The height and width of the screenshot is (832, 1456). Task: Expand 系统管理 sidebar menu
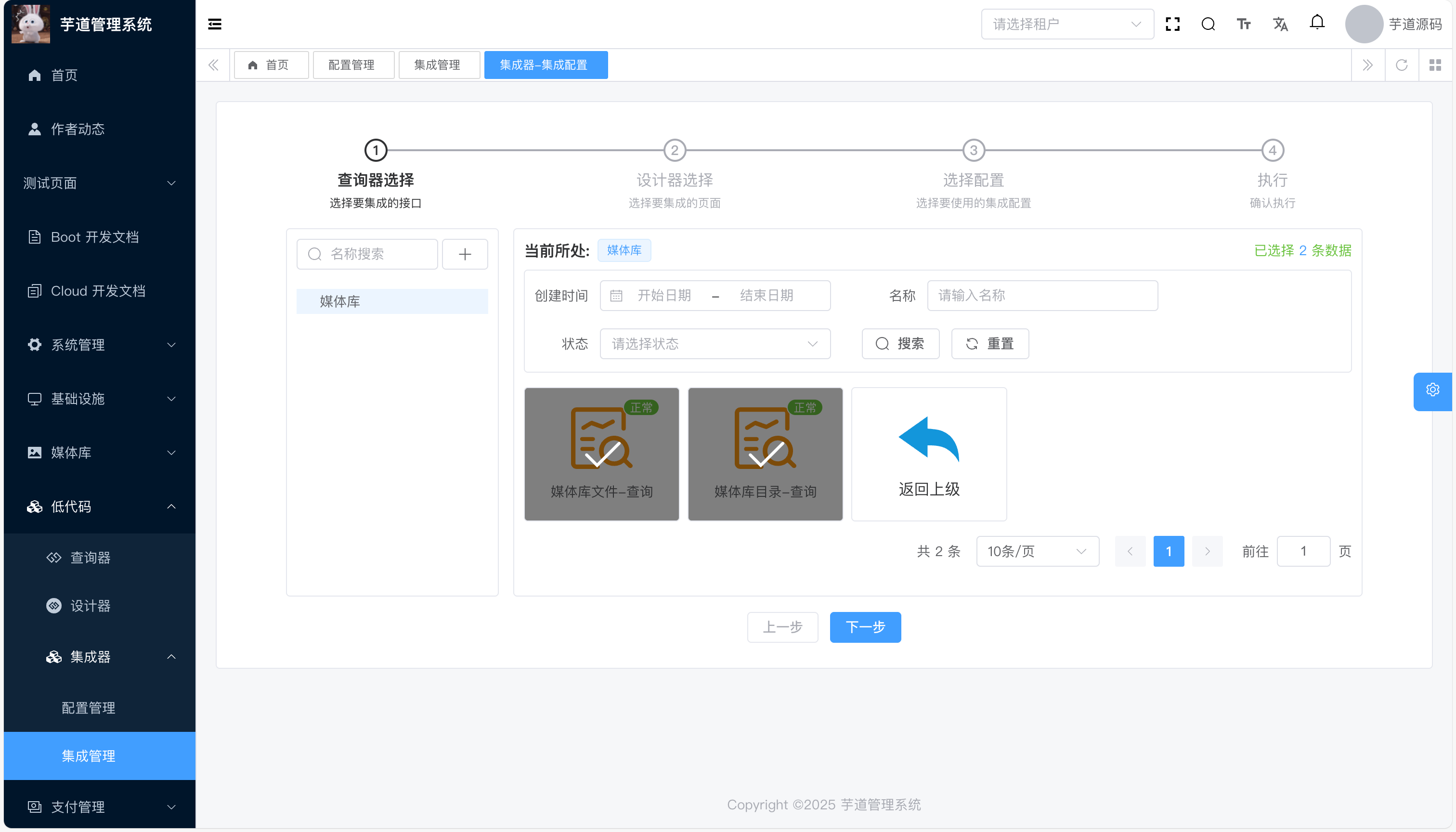[100, 345]
